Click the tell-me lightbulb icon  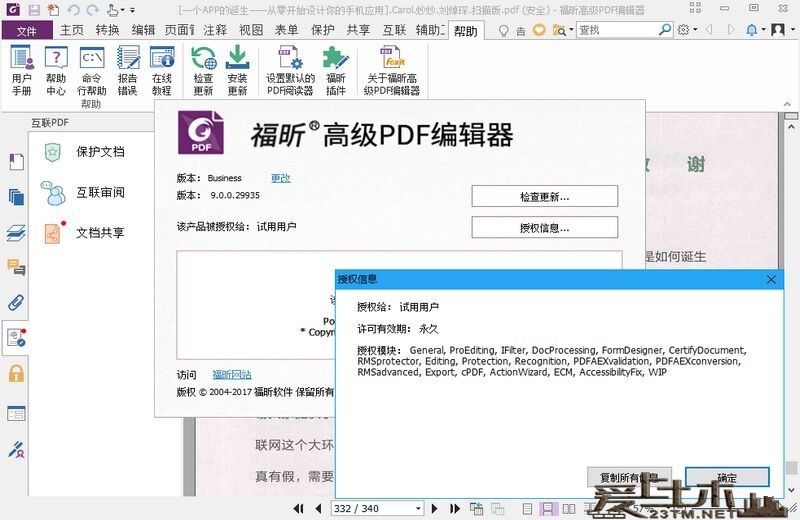504,31
